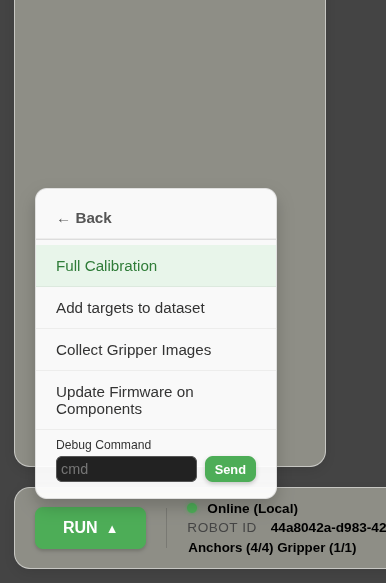Click the Gripper (1/1) status indicator

(317, 548)
